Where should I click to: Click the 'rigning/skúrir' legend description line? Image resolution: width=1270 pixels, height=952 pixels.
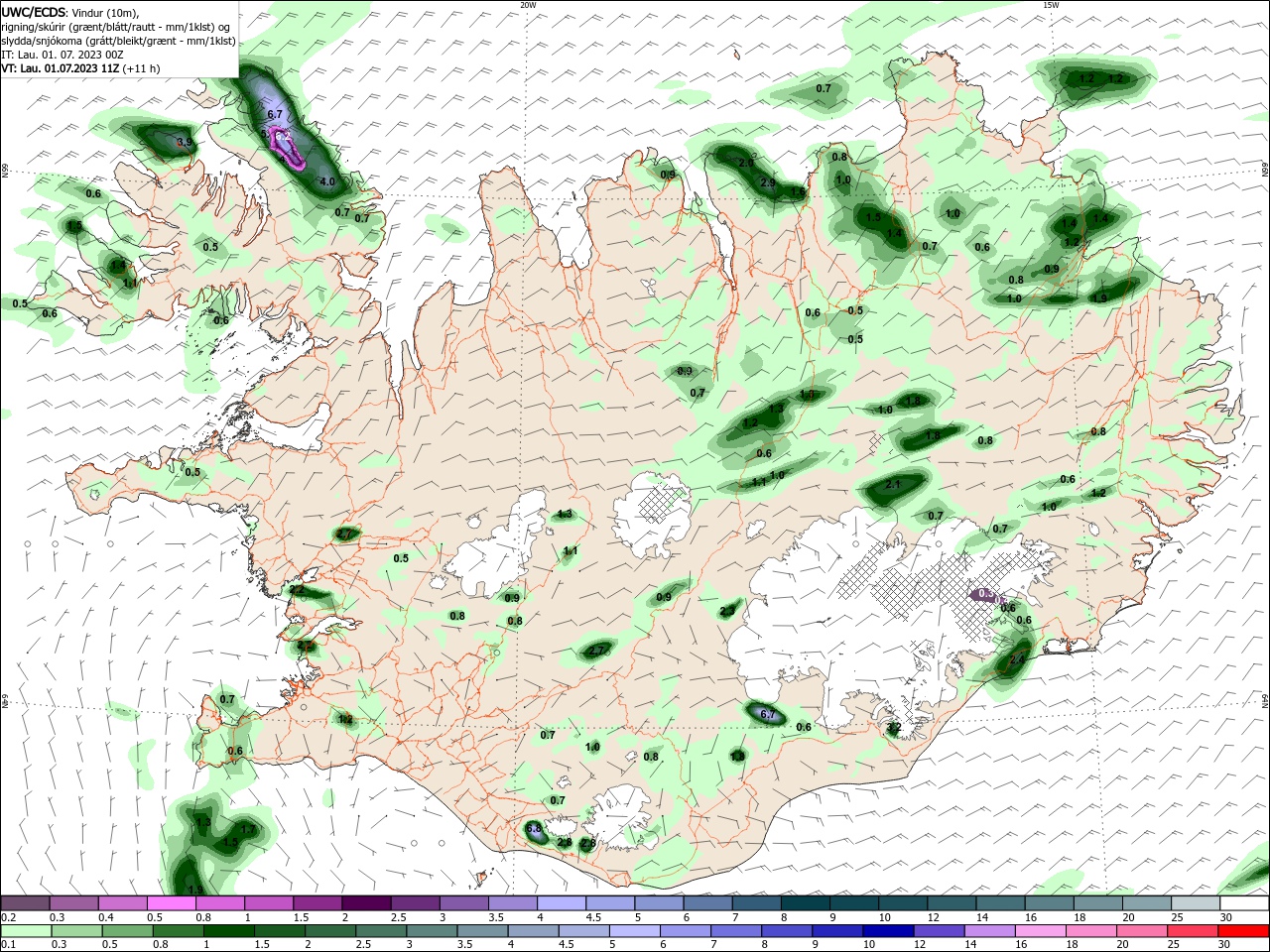[x=116, y=27]
